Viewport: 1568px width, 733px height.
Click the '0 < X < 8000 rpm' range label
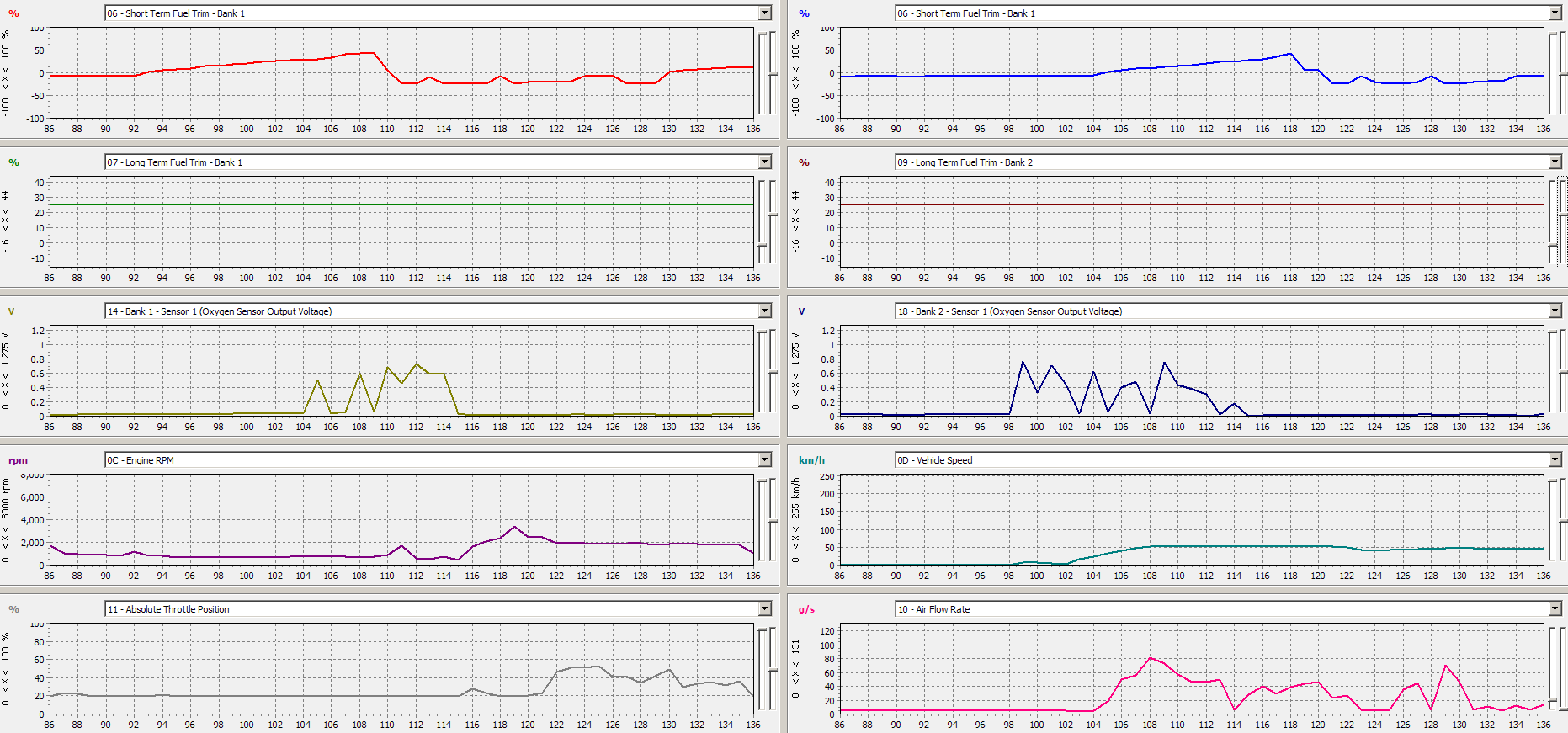click(5, 520)
